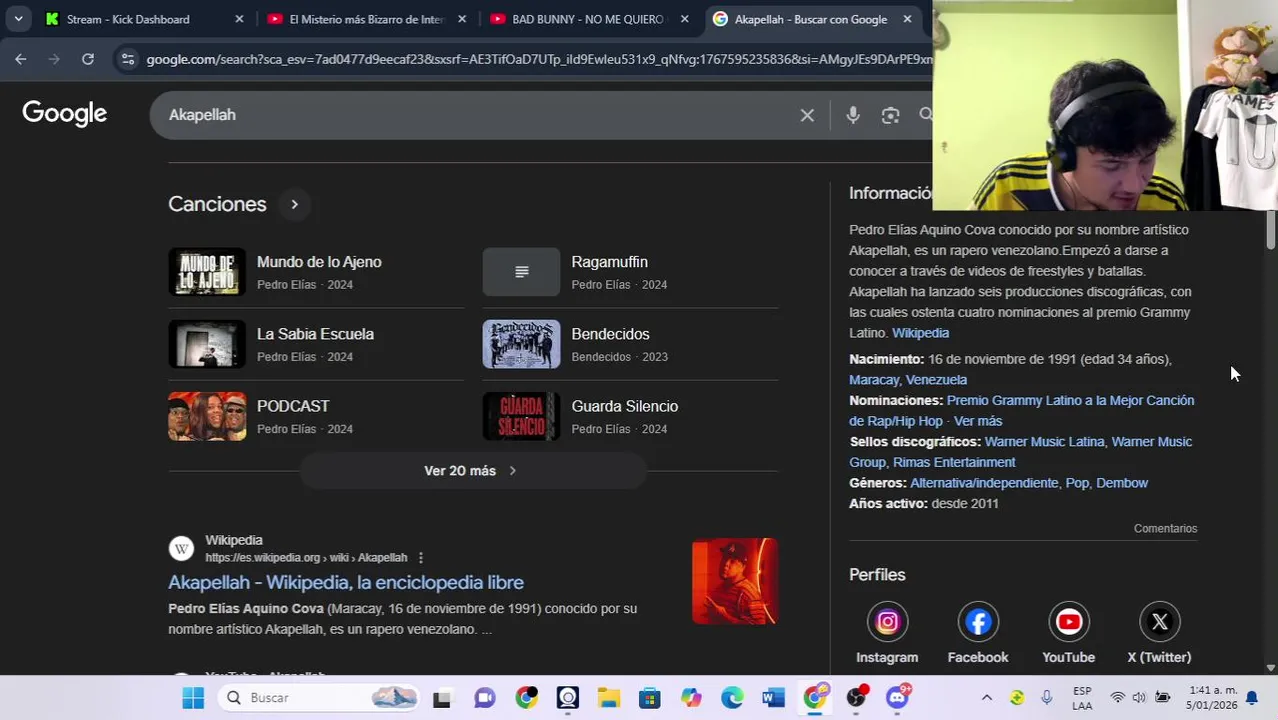Click Wikipedia favicon of first result
The width and height of the screenshot is (1278, 720).
click(181, 548)
